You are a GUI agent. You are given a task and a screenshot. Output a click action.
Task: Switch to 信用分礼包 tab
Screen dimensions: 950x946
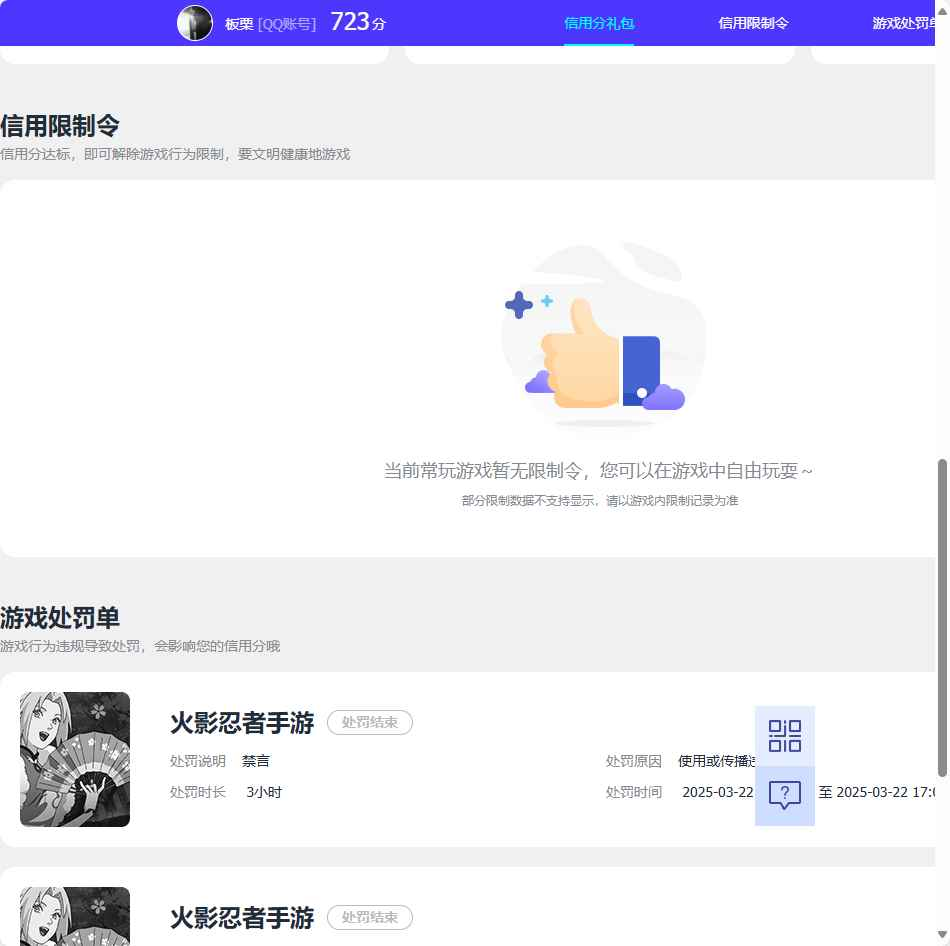[x=599, y=23]
